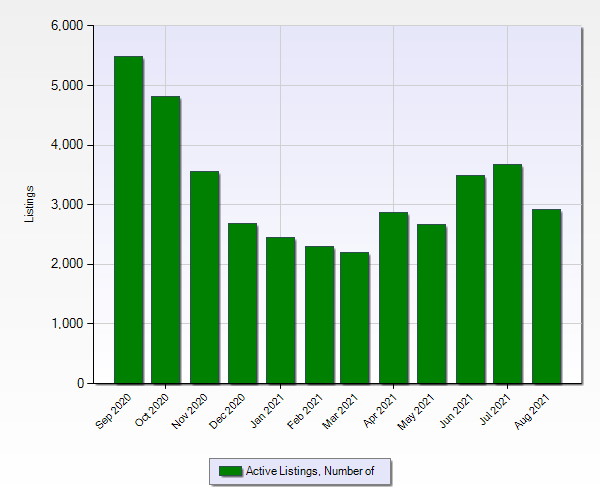Screen dimensions: 600x500
Task: Click the 'Sep 2020' x-axis label
Action: tap(114, 411)
